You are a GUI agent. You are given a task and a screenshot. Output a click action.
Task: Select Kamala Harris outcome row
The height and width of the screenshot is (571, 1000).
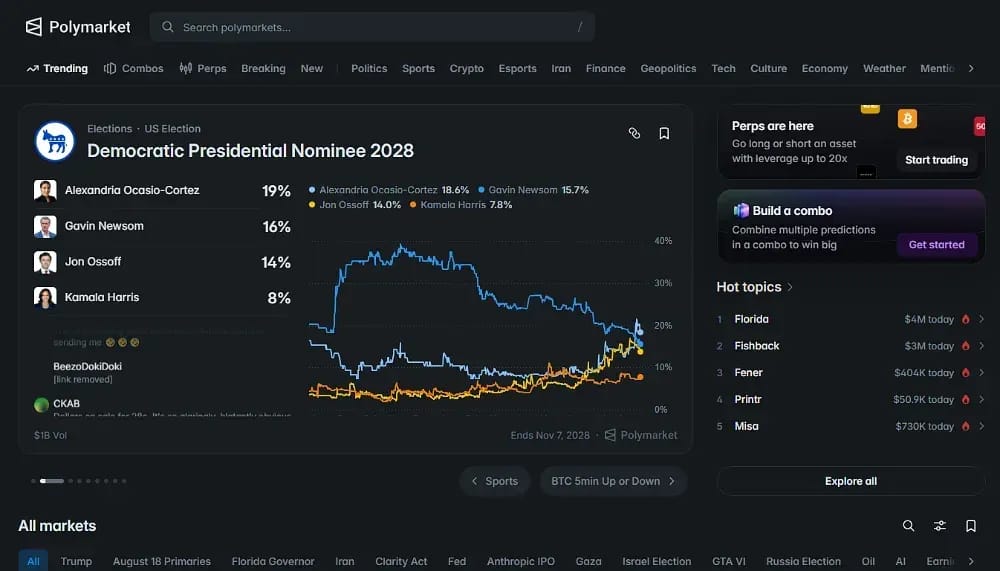162,297
